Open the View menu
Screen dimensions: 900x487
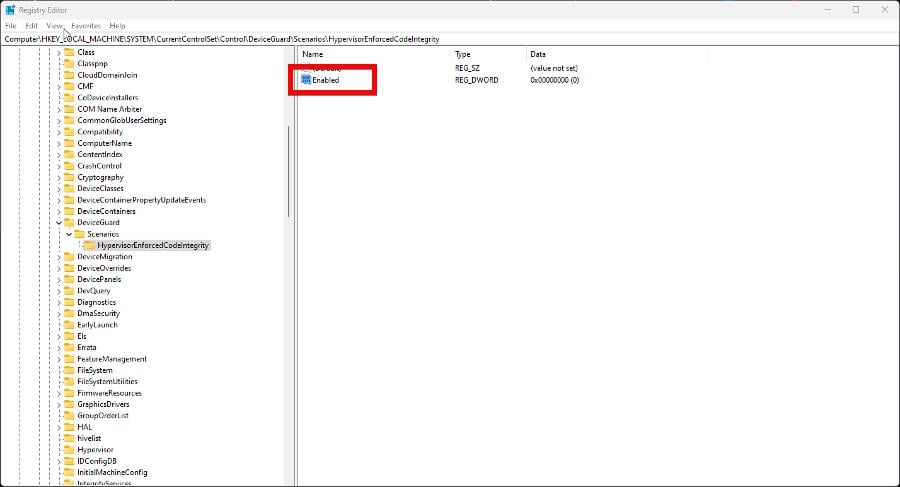[x=54, y=26]
